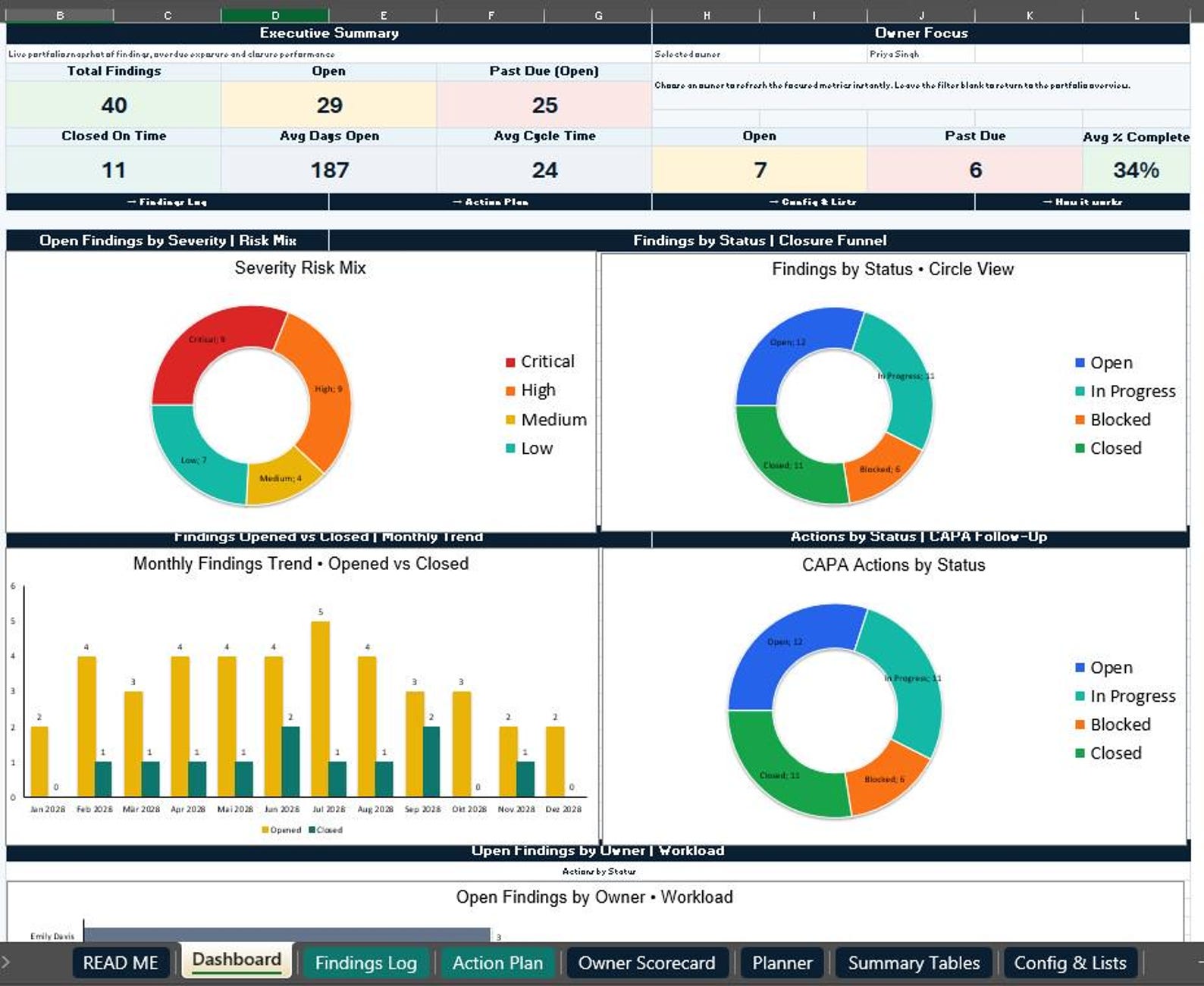1204x986 pixels.
Task: Click the Severity Risk Mix chart title
Action: (300, 268)
